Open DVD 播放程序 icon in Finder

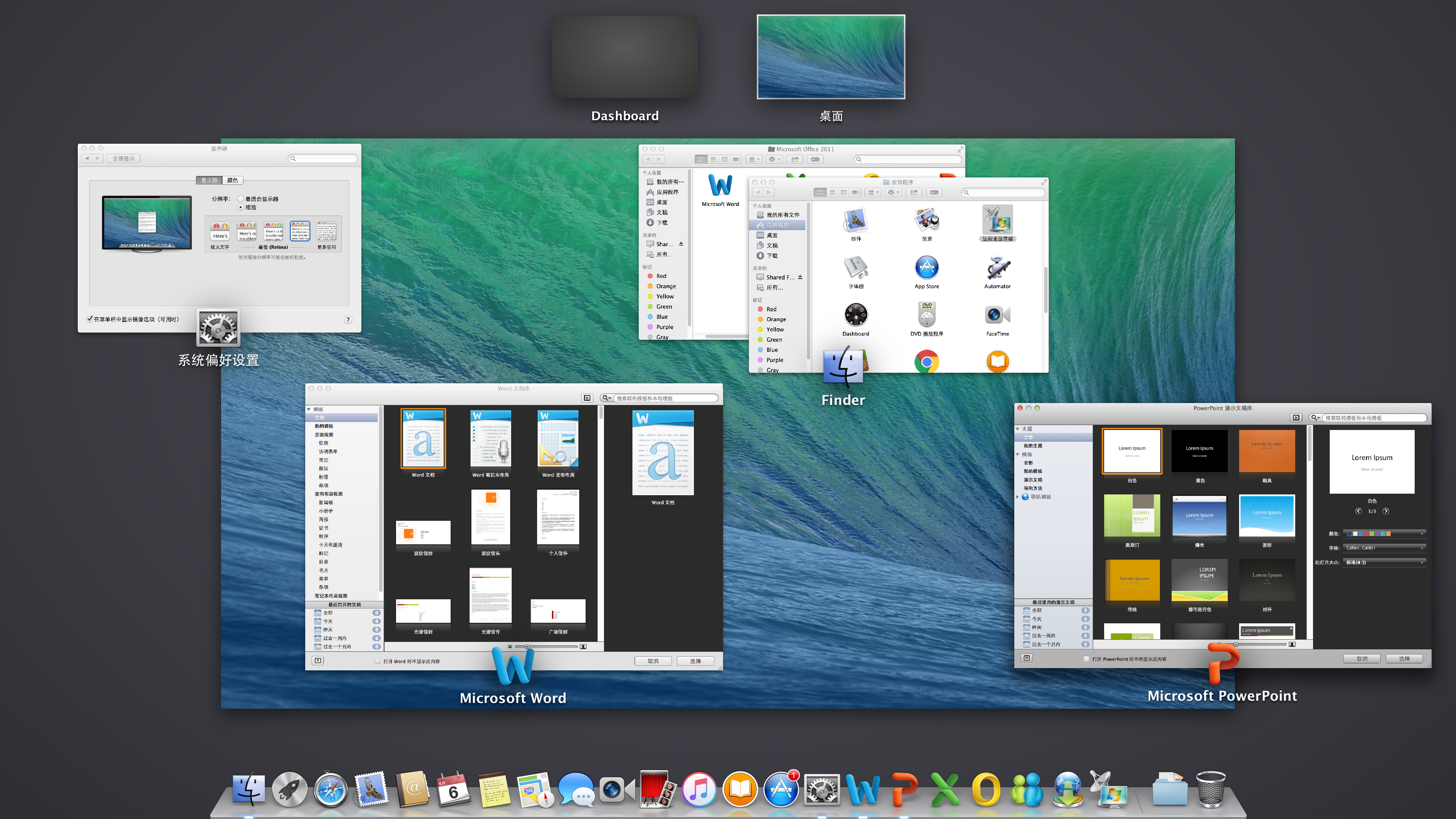click(926, 315)
